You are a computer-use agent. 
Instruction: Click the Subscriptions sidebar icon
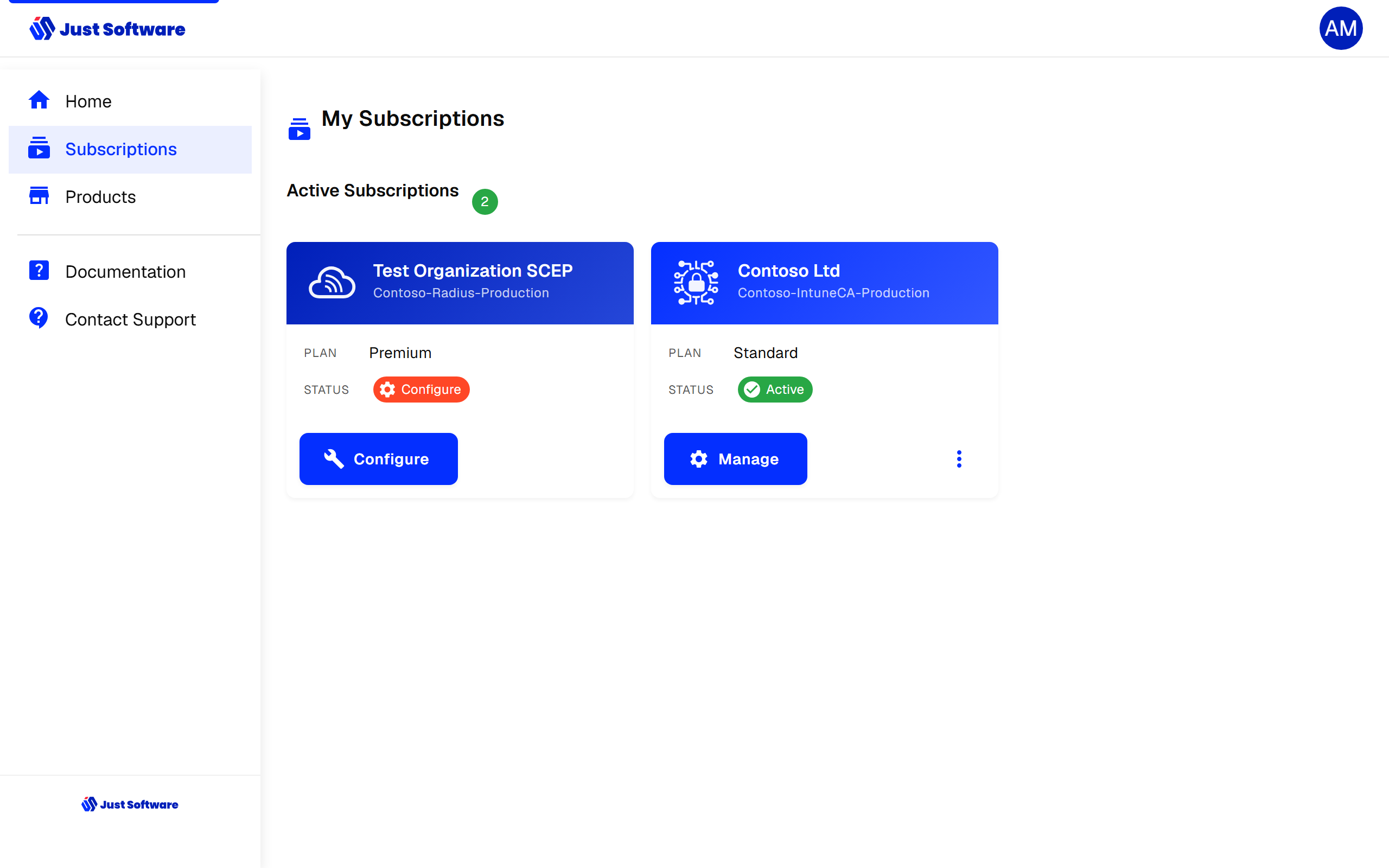click(x=39, y=148)
